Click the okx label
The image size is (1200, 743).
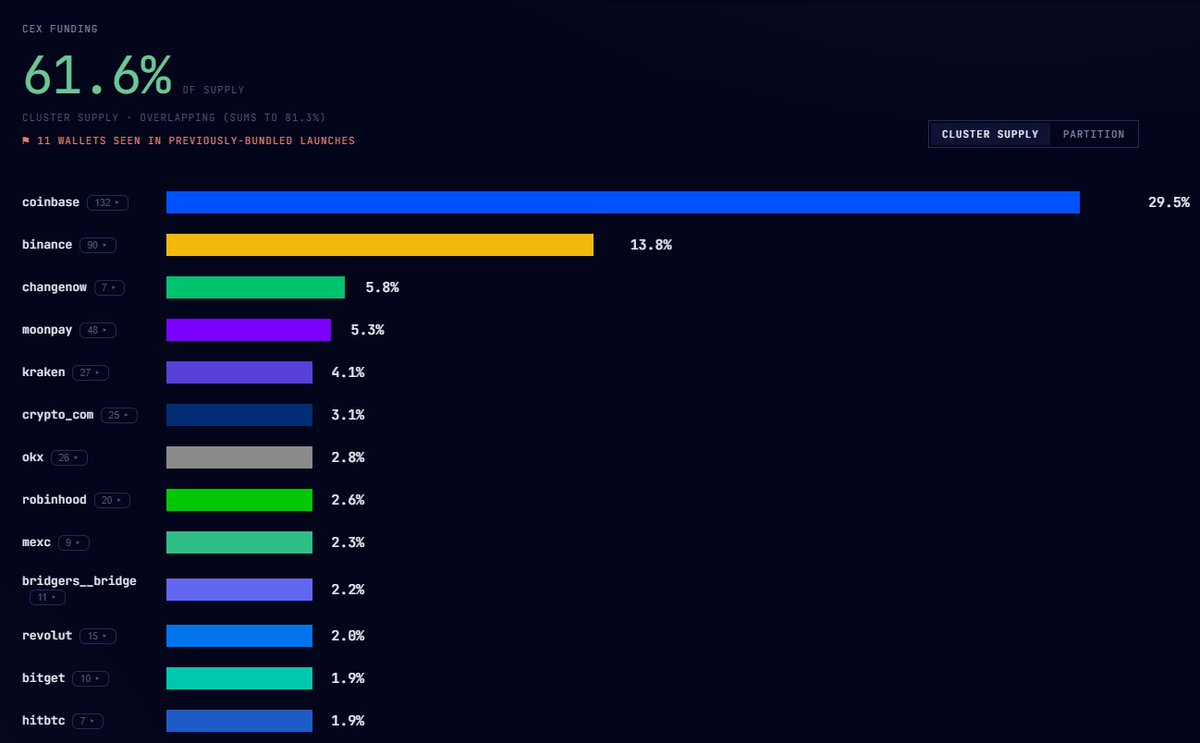(x=33, y=458)
